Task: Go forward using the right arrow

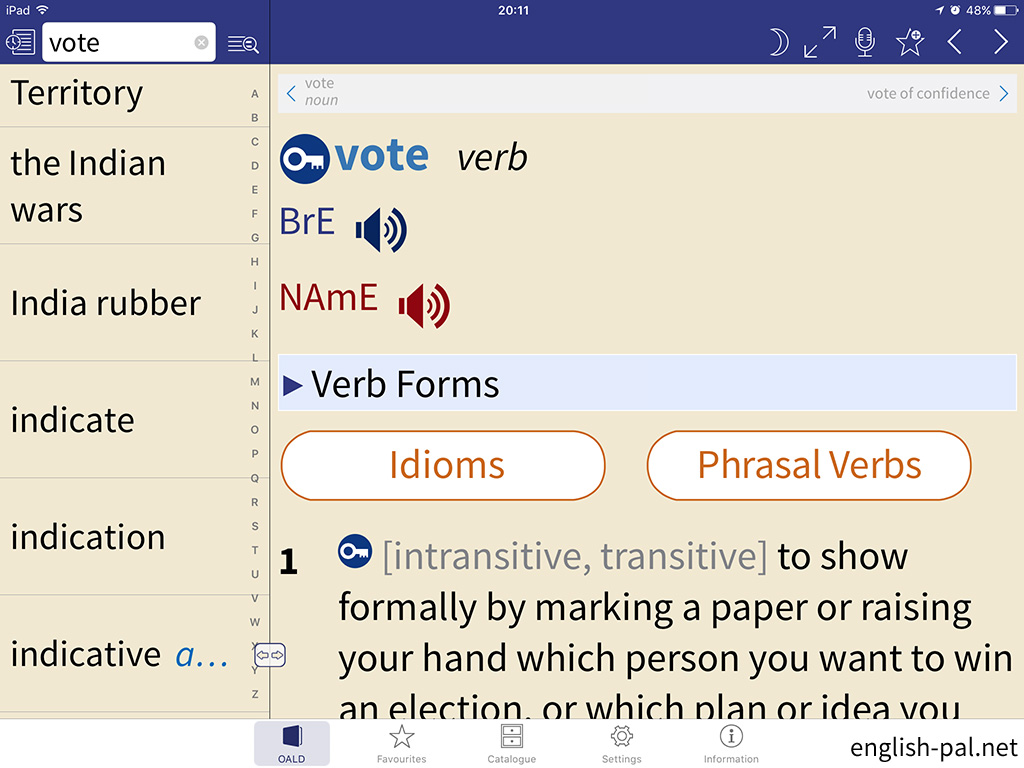Action: click(1000, 42)
